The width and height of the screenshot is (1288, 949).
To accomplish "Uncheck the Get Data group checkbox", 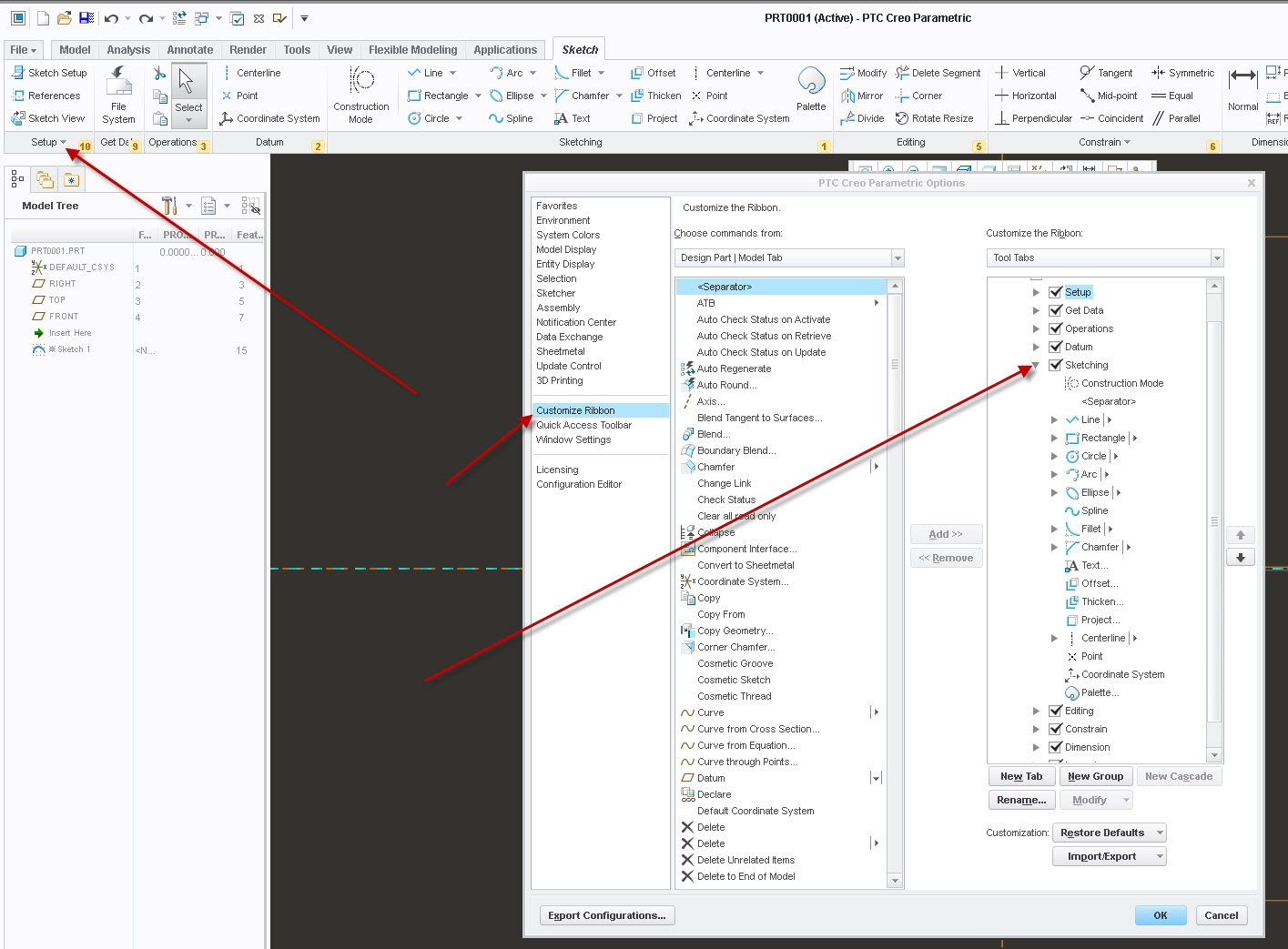I will [x=1056, y=310].
